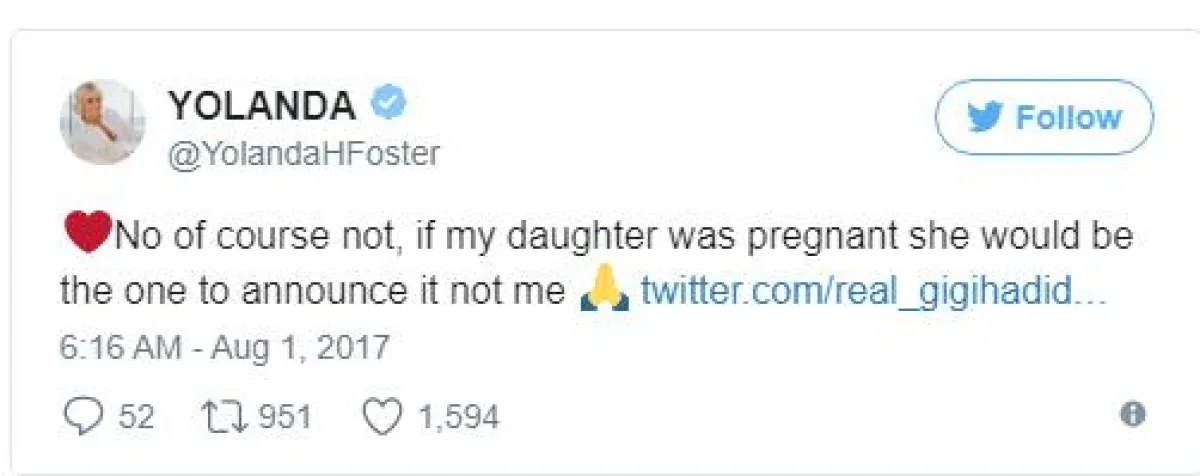Click the 52 replies count
Viewport: 1200px width, 476px height.
coord(136,417)
